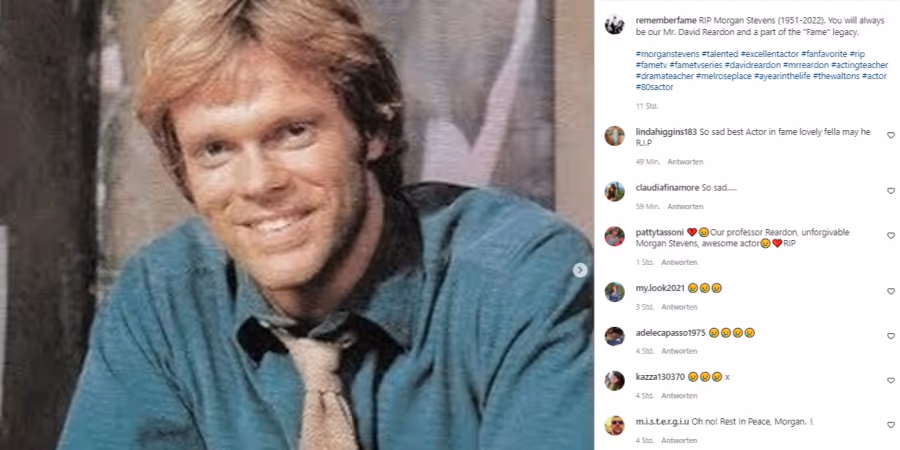Like m.i.s.t.e.r.g.i.u's comment with heart
900x450 pixels.
pyautogui.click(x=891, y=425)
